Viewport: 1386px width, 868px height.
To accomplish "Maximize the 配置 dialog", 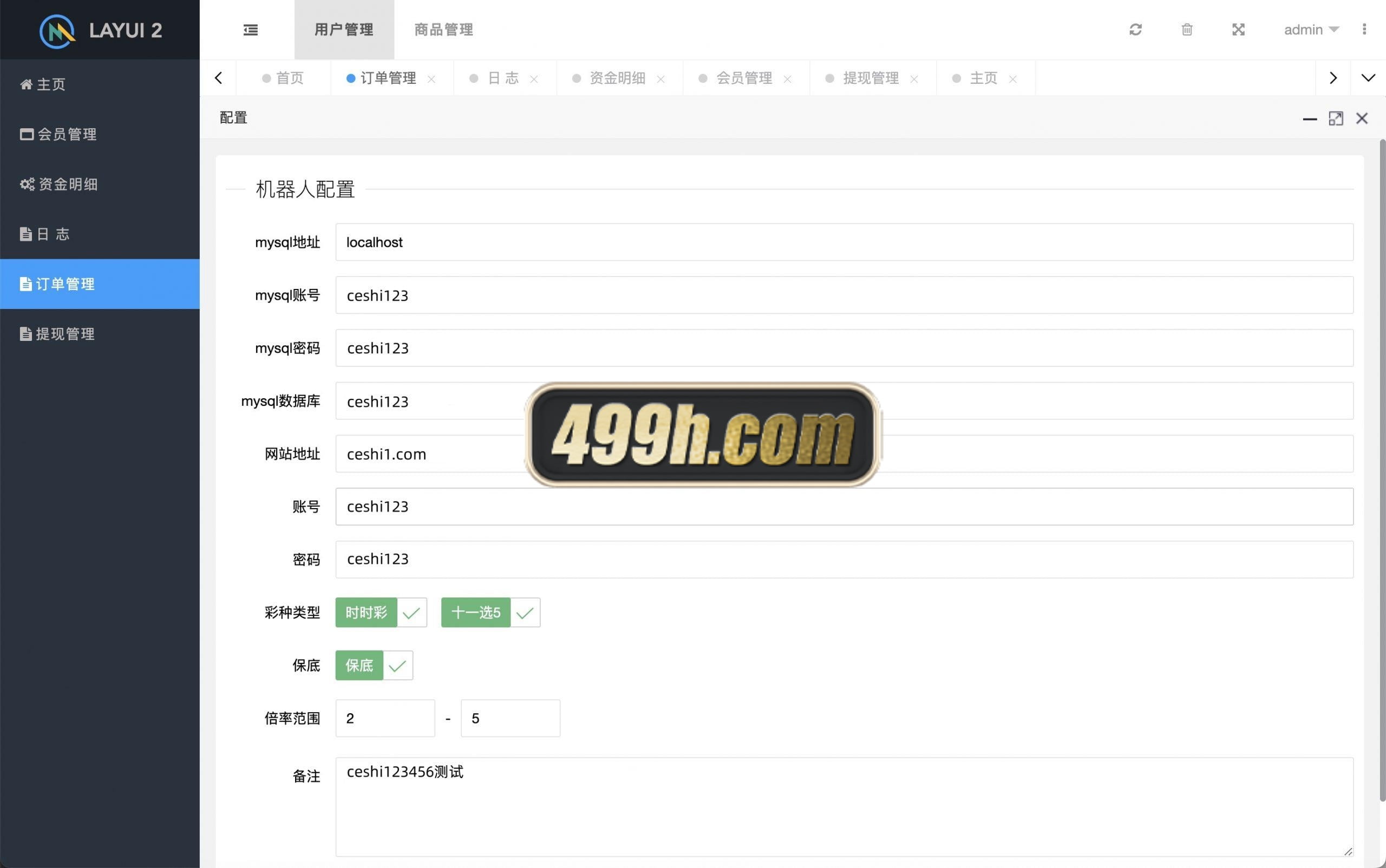I will point(1336,119).
